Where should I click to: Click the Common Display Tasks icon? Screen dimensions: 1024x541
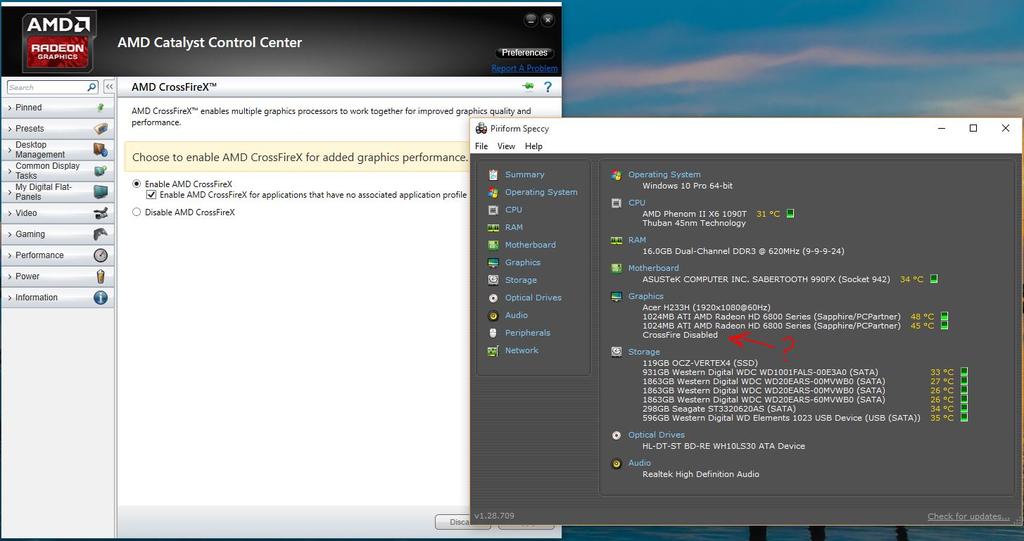(x=101, y=171)
